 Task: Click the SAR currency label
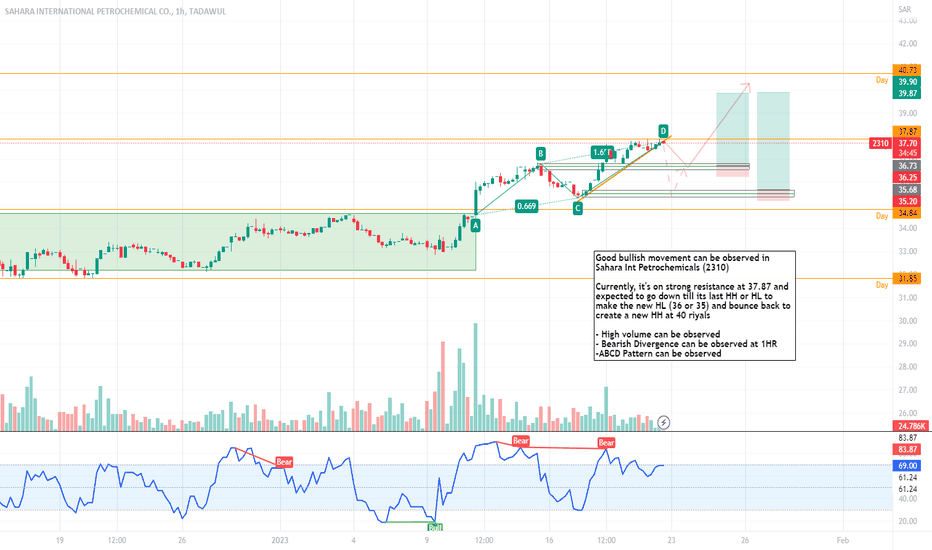[905, 9]
